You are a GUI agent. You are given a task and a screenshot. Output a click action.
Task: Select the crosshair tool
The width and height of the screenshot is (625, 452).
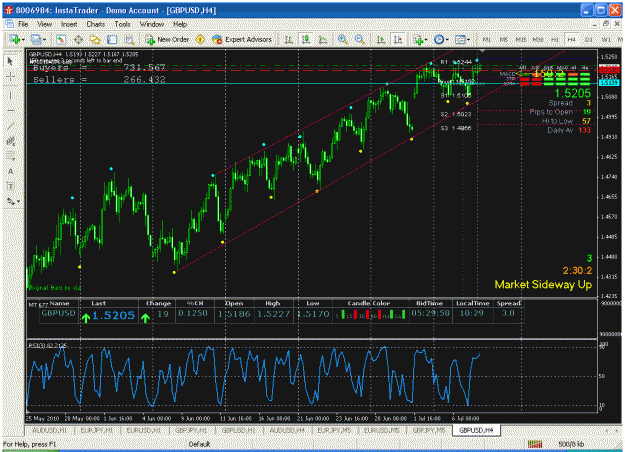coord(10,77)
